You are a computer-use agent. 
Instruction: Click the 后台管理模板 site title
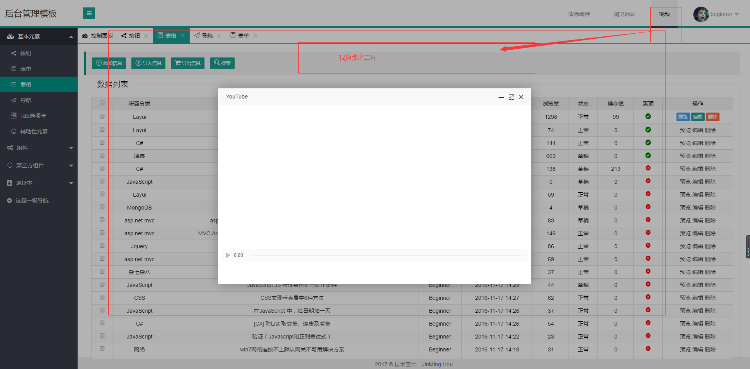31,13
